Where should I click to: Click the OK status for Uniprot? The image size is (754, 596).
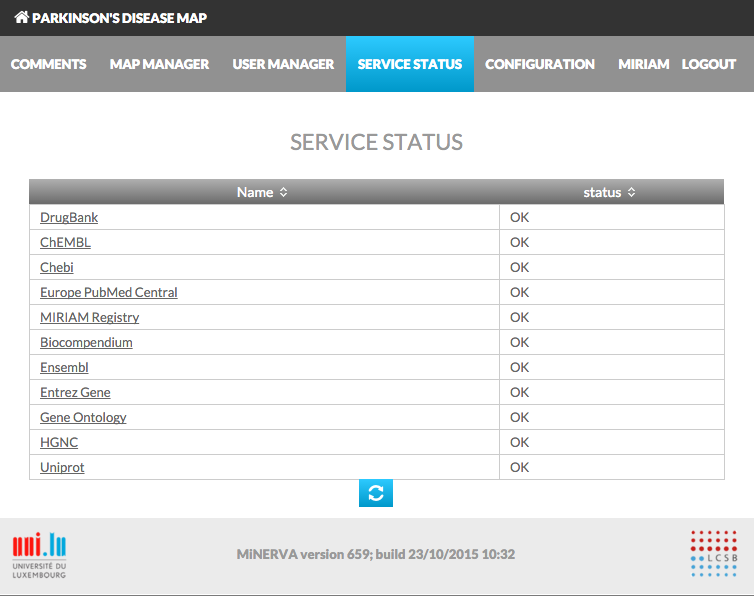pyautogui.click(x=519, y=468)
